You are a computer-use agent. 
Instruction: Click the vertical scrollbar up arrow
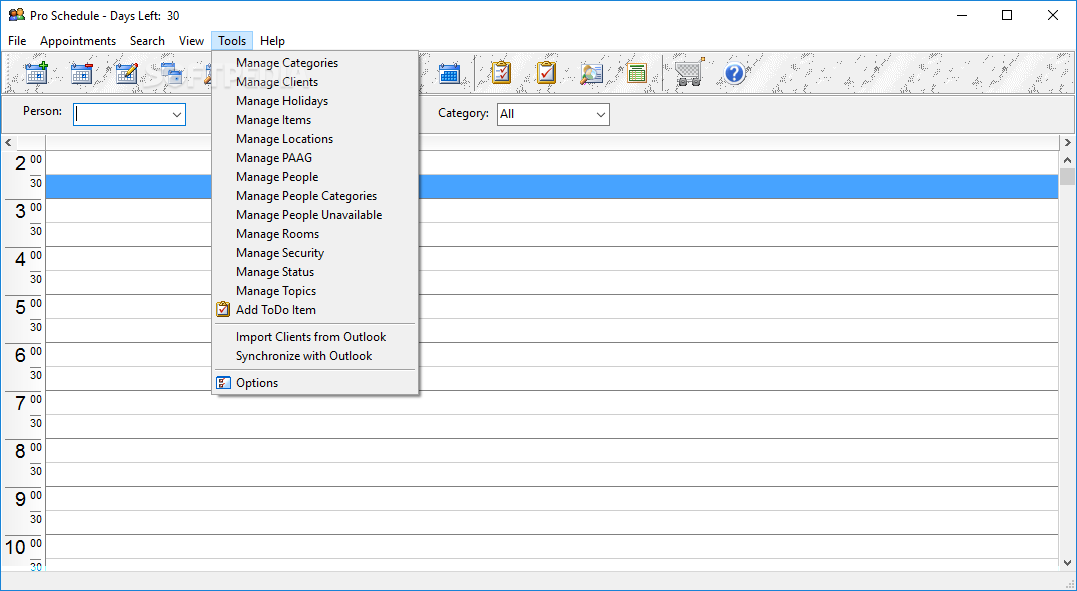pos(1067,160)
